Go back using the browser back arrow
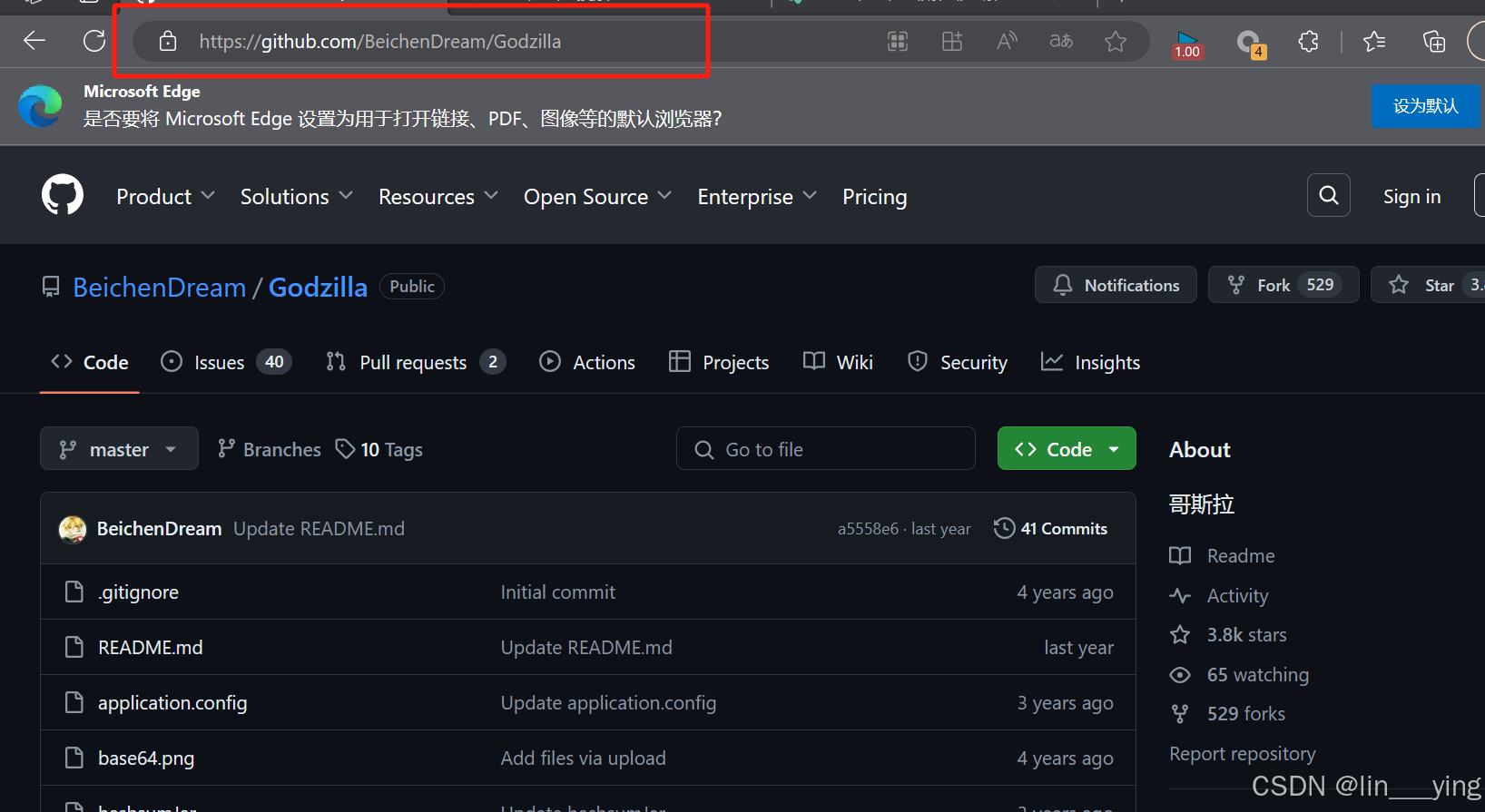This screenshot has width=1485, height=812. click(x=34, y=41)
